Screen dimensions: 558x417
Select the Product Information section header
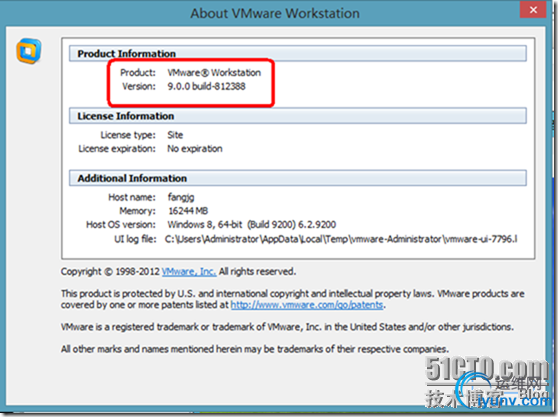(298, 53)
